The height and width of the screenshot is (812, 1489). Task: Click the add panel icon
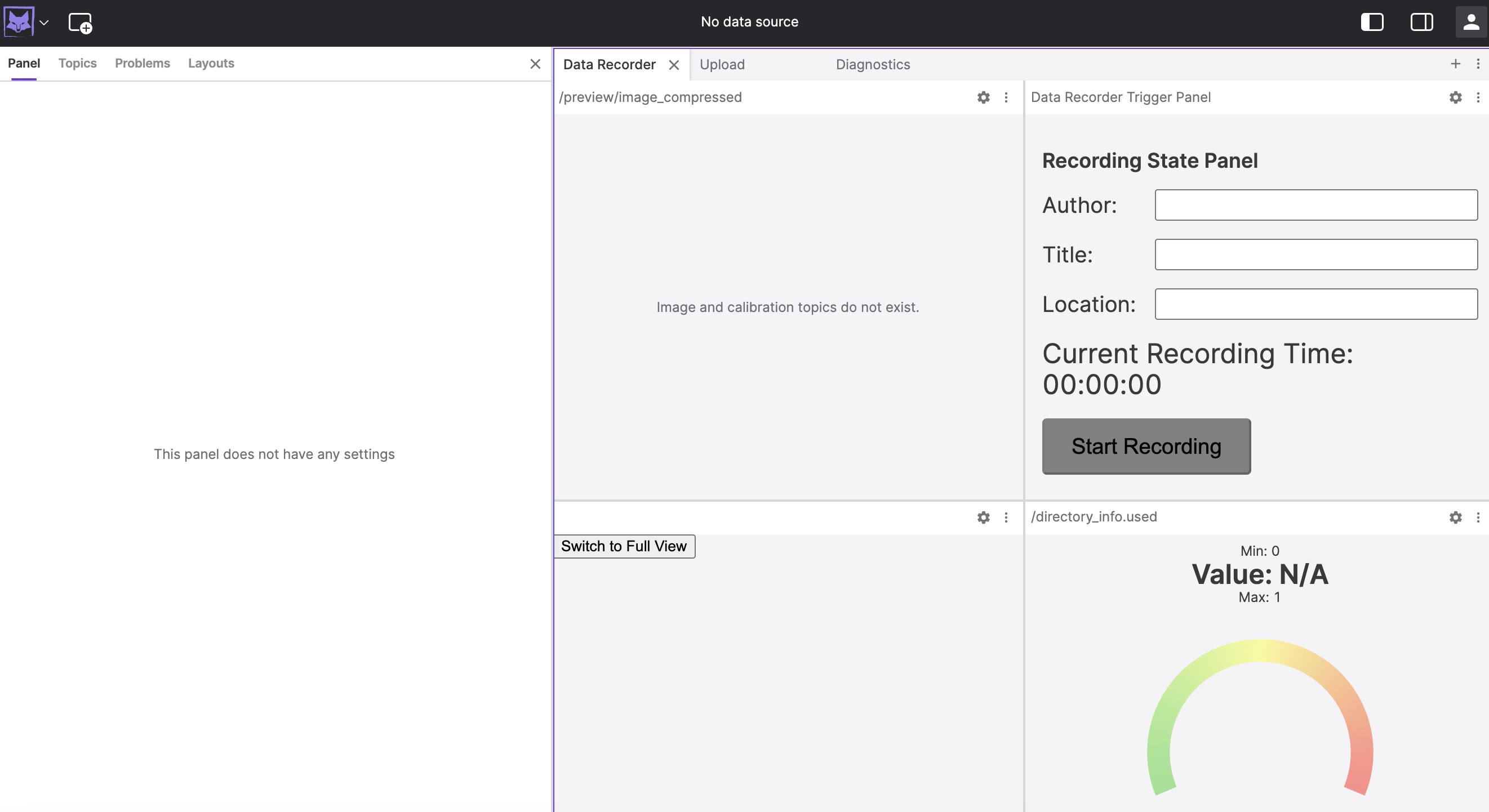pyautogui.click(x=81, y=23)
